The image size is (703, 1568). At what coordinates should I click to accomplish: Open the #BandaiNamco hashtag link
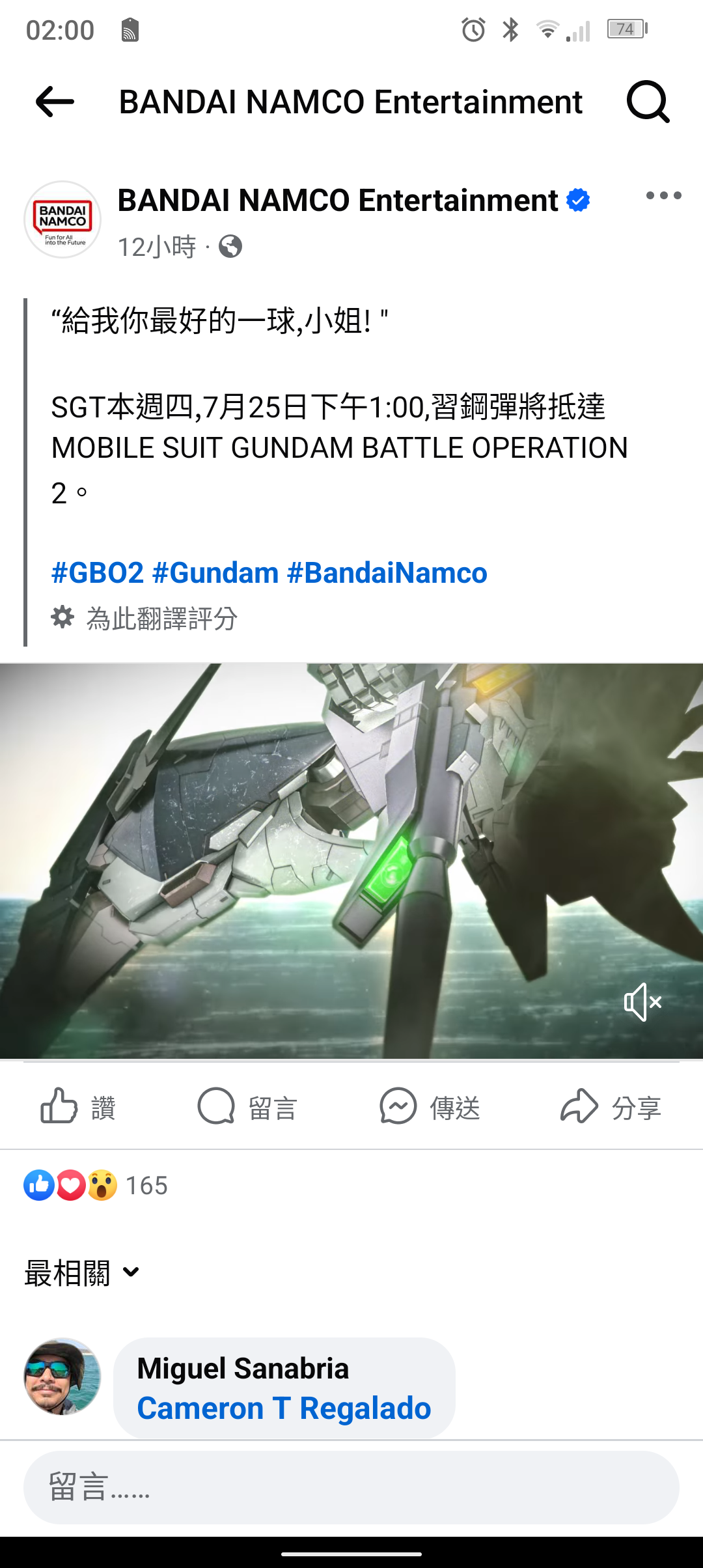[x=387, y=573]
